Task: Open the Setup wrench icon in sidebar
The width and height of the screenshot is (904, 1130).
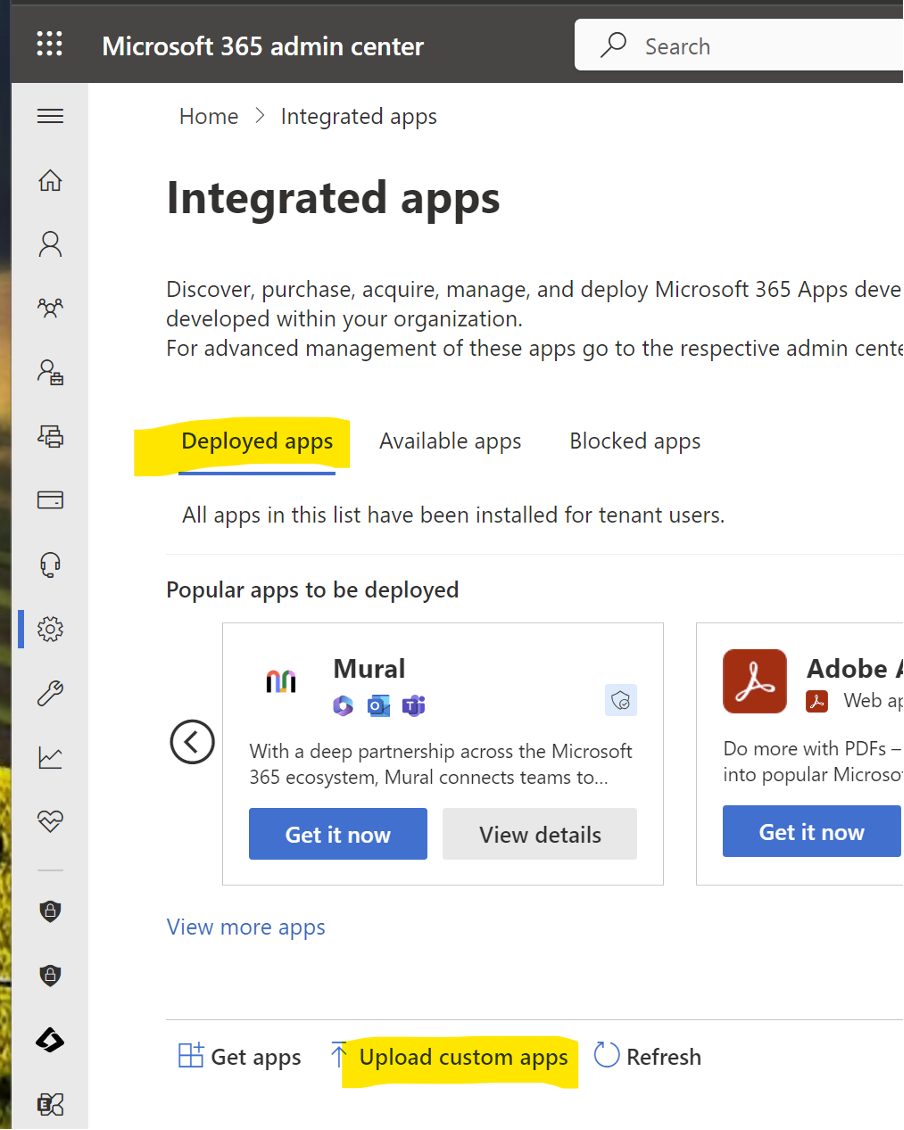Action: pos(50,693)
